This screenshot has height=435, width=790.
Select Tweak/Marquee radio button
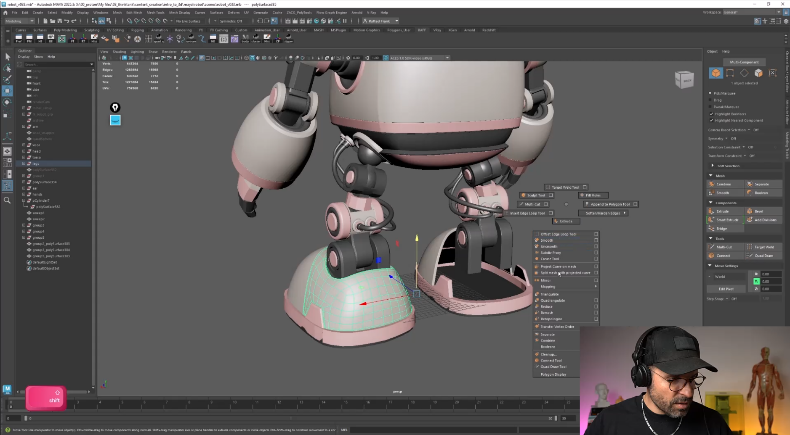pyautogui.click(x=711, y=106)
